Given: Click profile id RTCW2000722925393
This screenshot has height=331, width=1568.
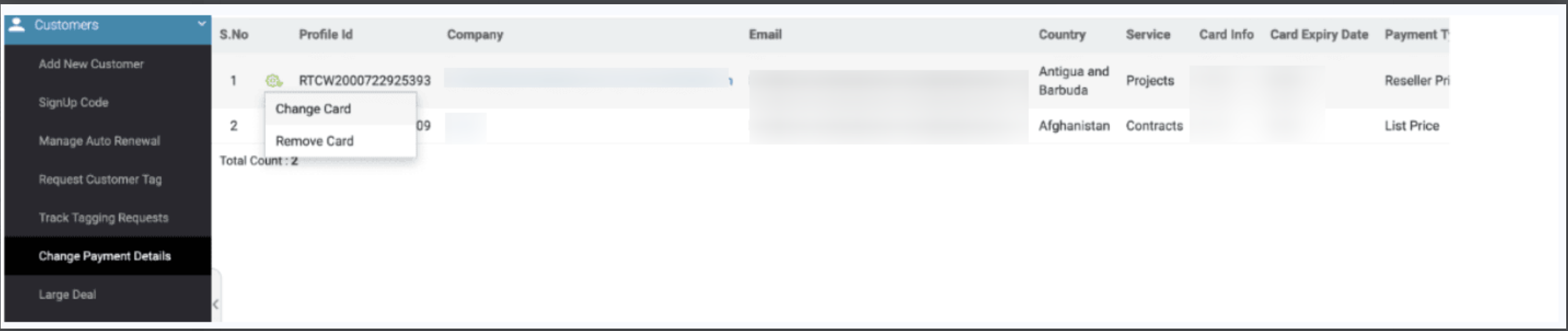Looking at the screenshot, I should point(364,80).
